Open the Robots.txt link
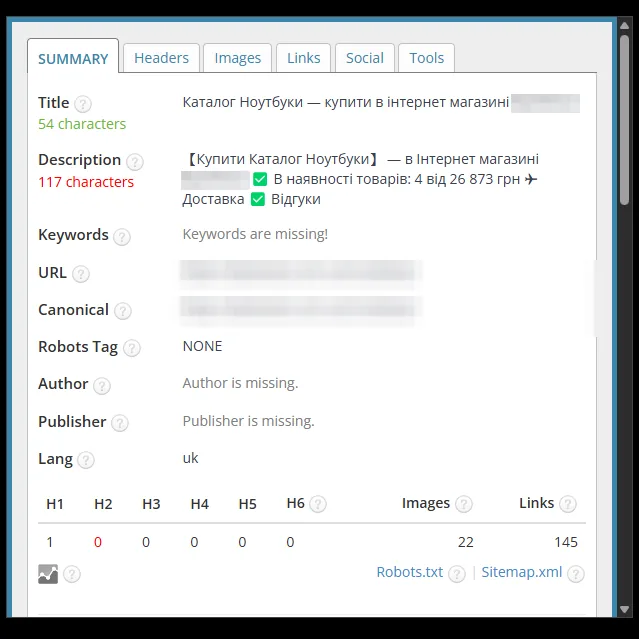The image size is (639, 639). [410, 572]
